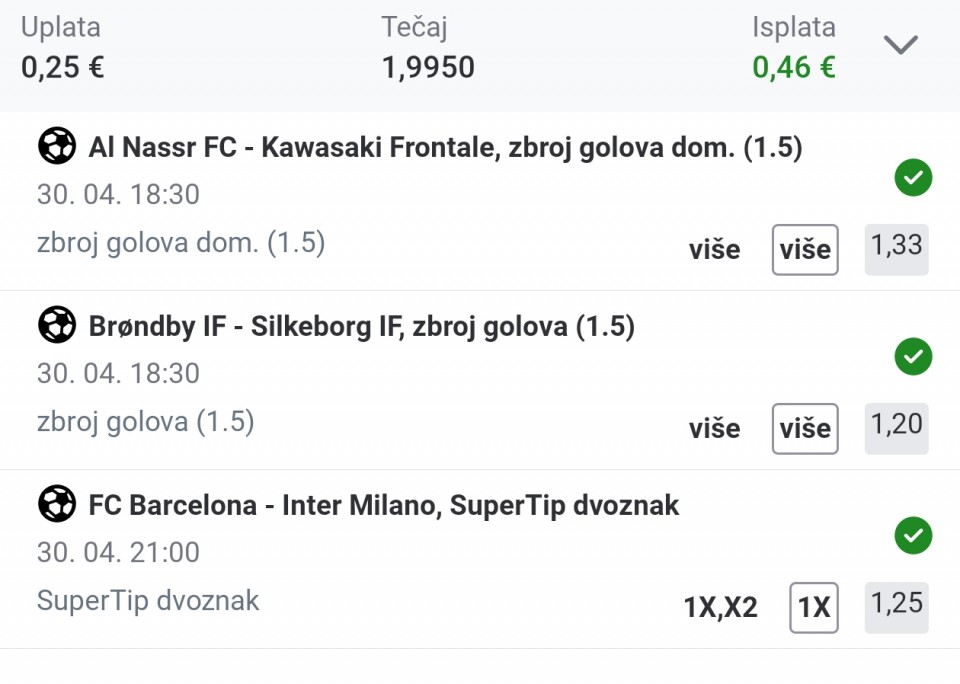Image resolution: width=960 pixels, height=684 pixels.
Task: Click the 1,33 odds box
Action: (896, 249)
